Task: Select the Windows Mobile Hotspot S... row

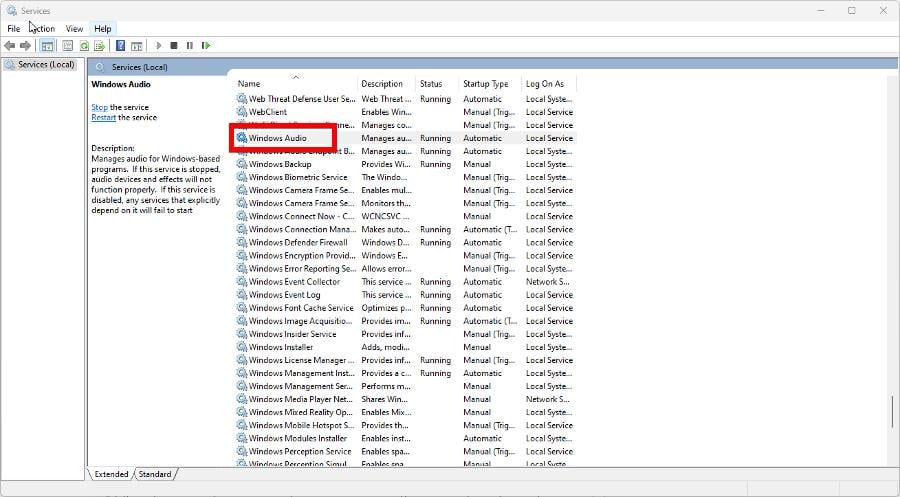Action: click(405, 425)
